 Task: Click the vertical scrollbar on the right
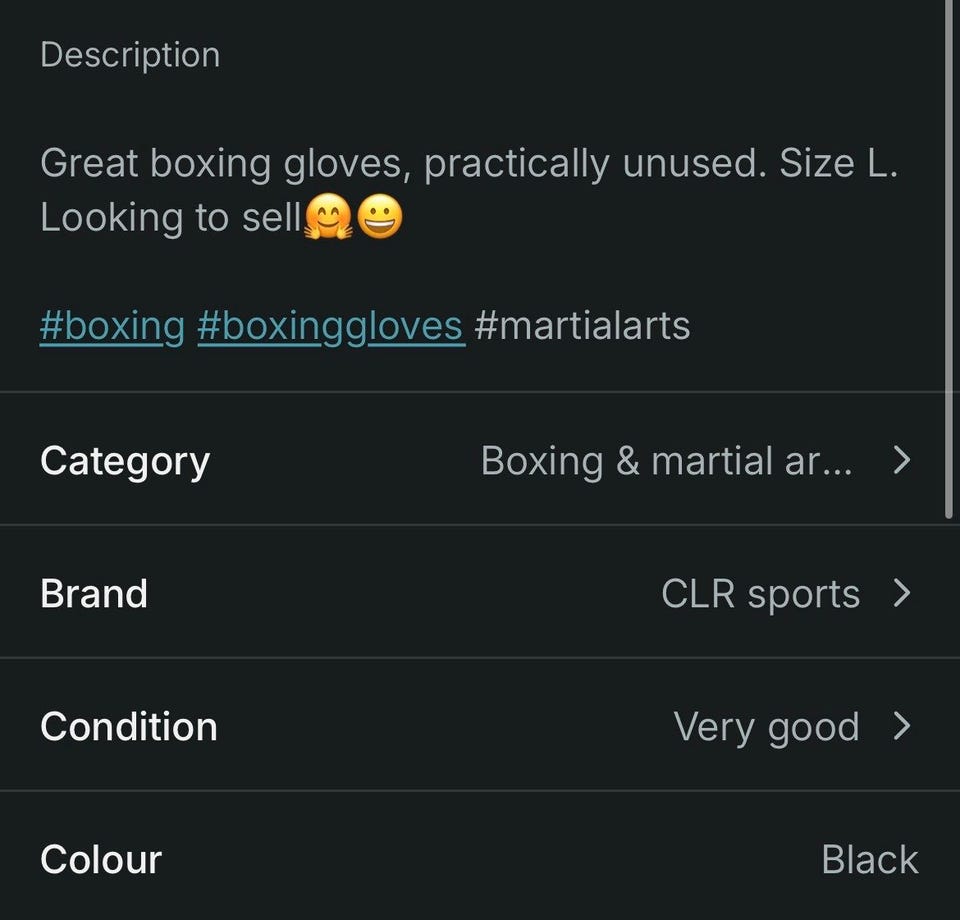tap(949, 260)
